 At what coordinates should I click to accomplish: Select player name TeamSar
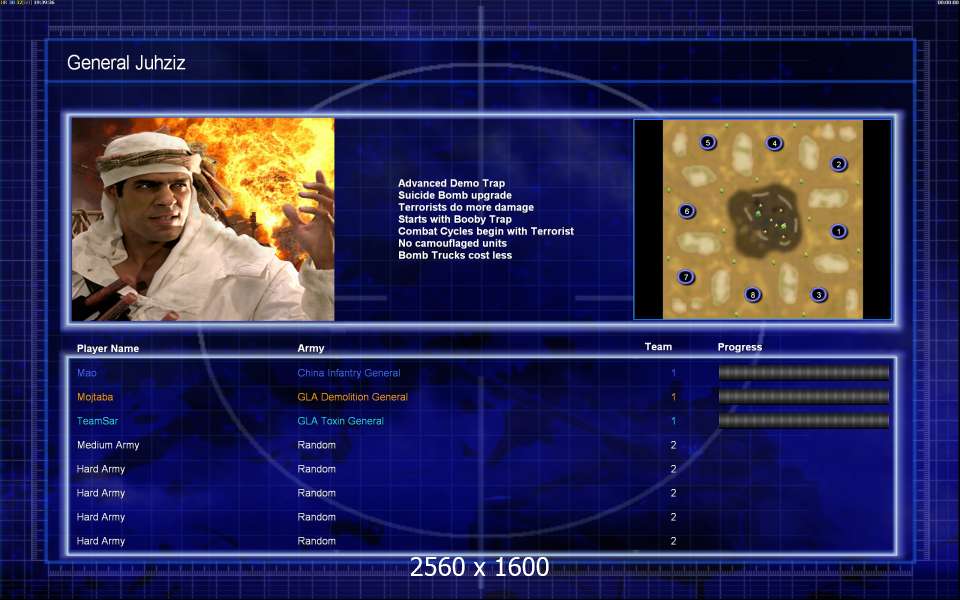click(97, 421)
